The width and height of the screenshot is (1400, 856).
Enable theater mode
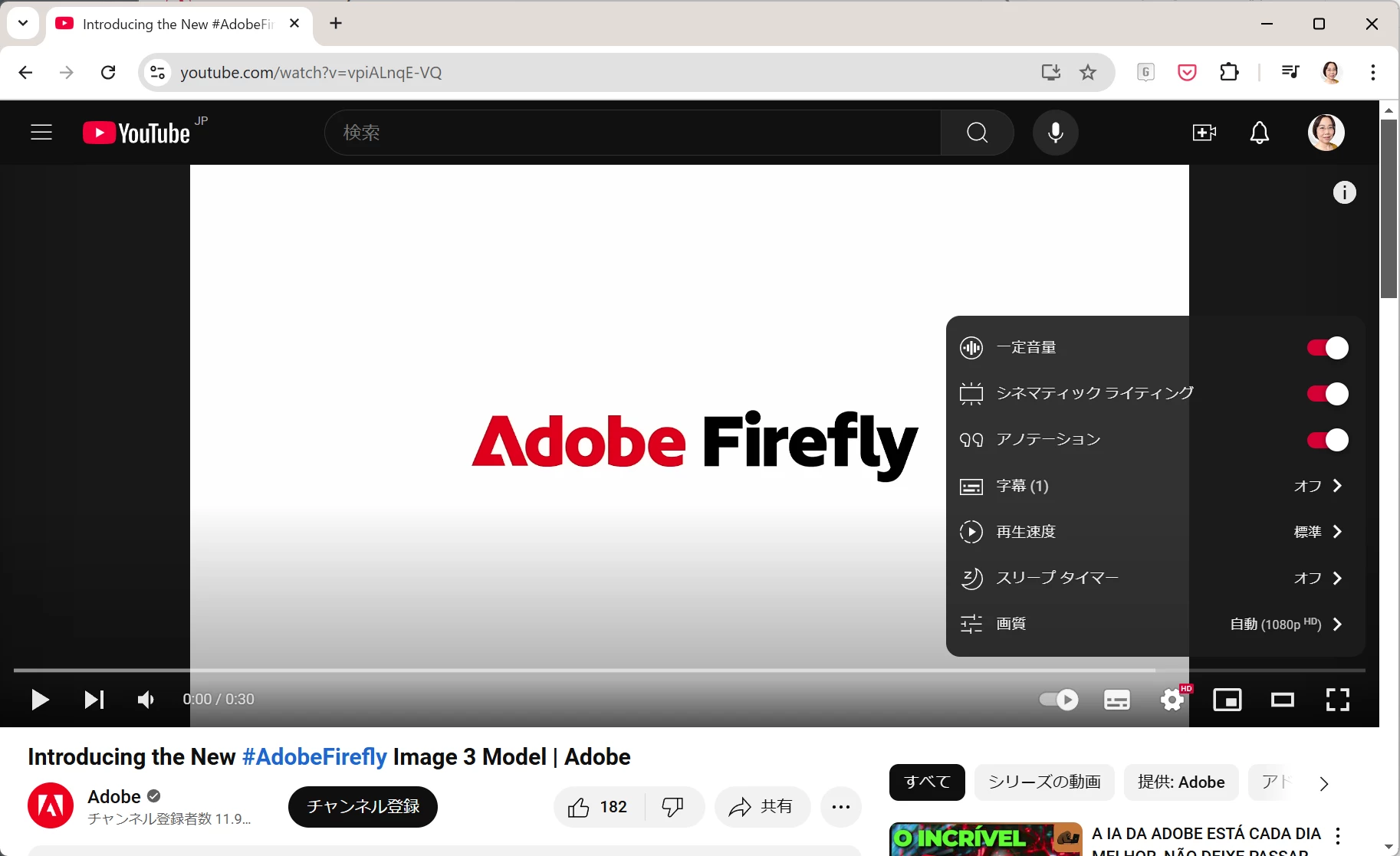click(1283, 700)
